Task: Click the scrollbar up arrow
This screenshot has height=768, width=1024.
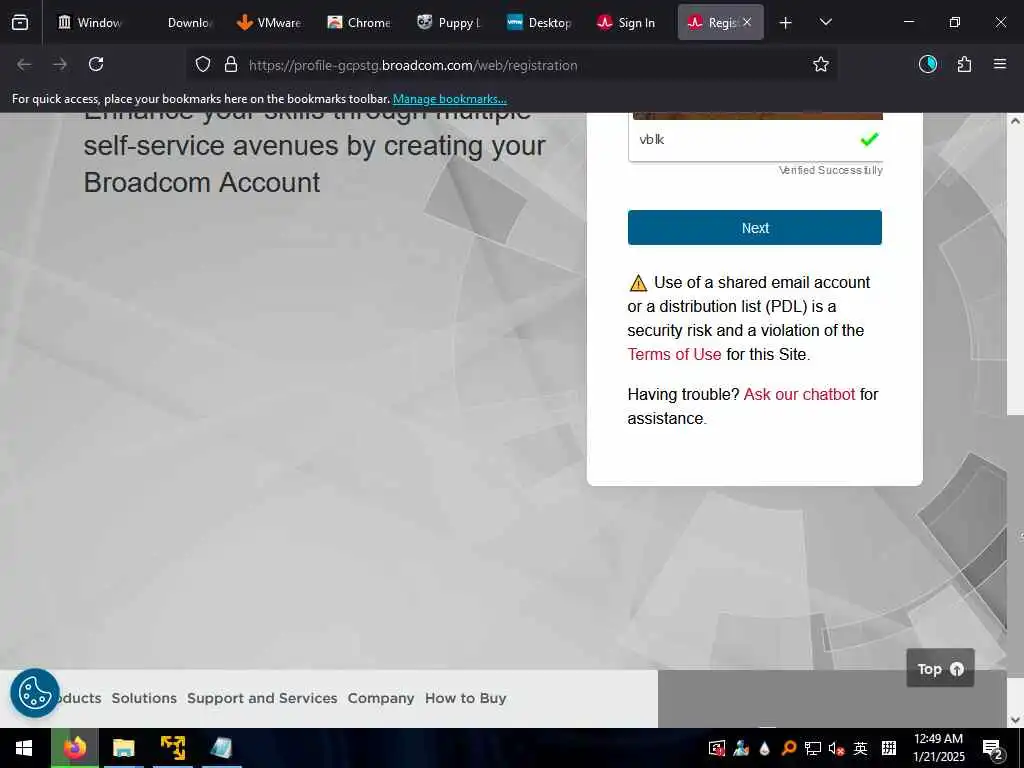Action: click(x=1015, y=121)
